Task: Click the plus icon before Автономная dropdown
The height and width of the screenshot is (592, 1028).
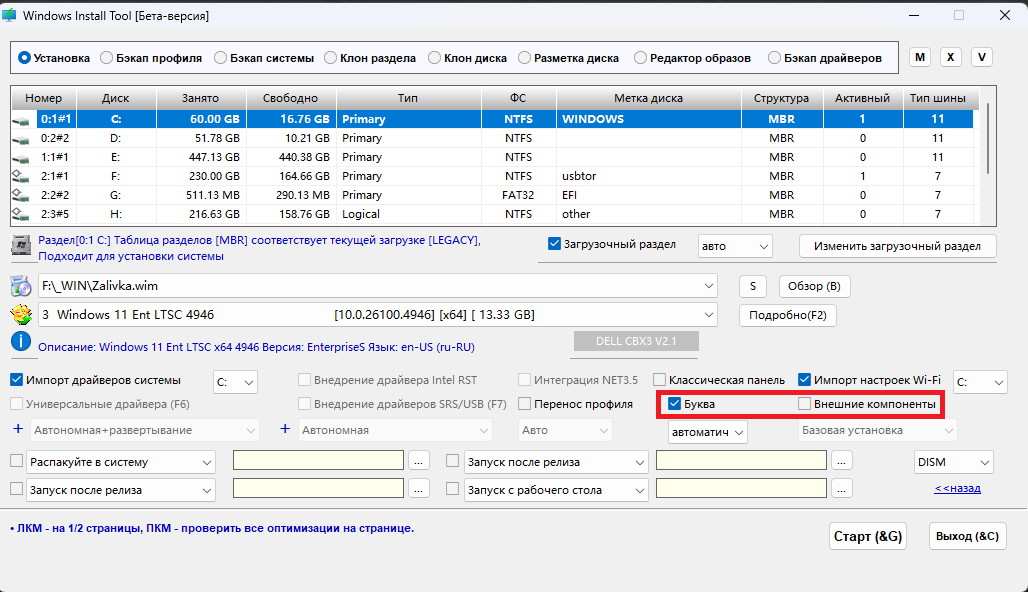Action: [285, 429]
